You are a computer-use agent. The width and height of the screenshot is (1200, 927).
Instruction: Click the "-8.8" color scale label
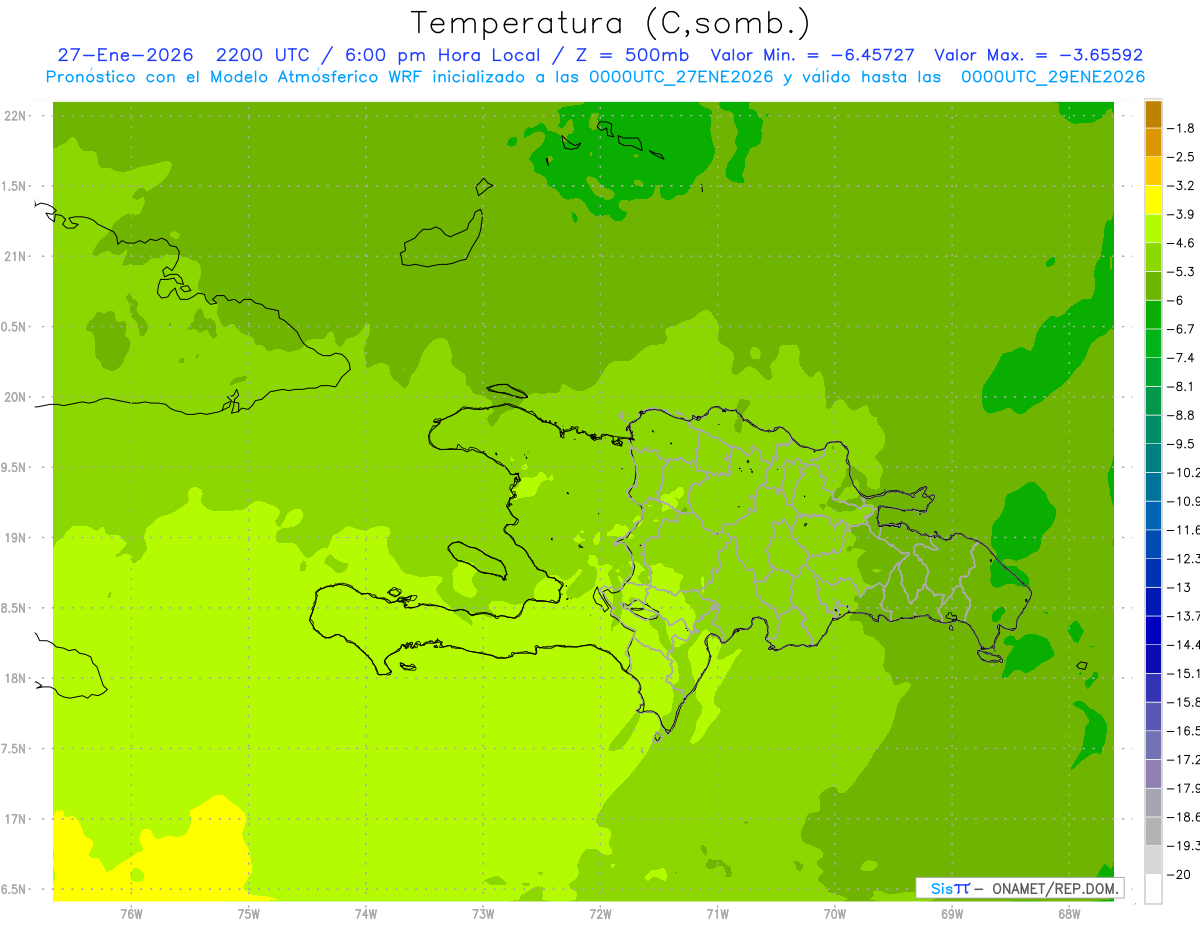[1181, 415]
